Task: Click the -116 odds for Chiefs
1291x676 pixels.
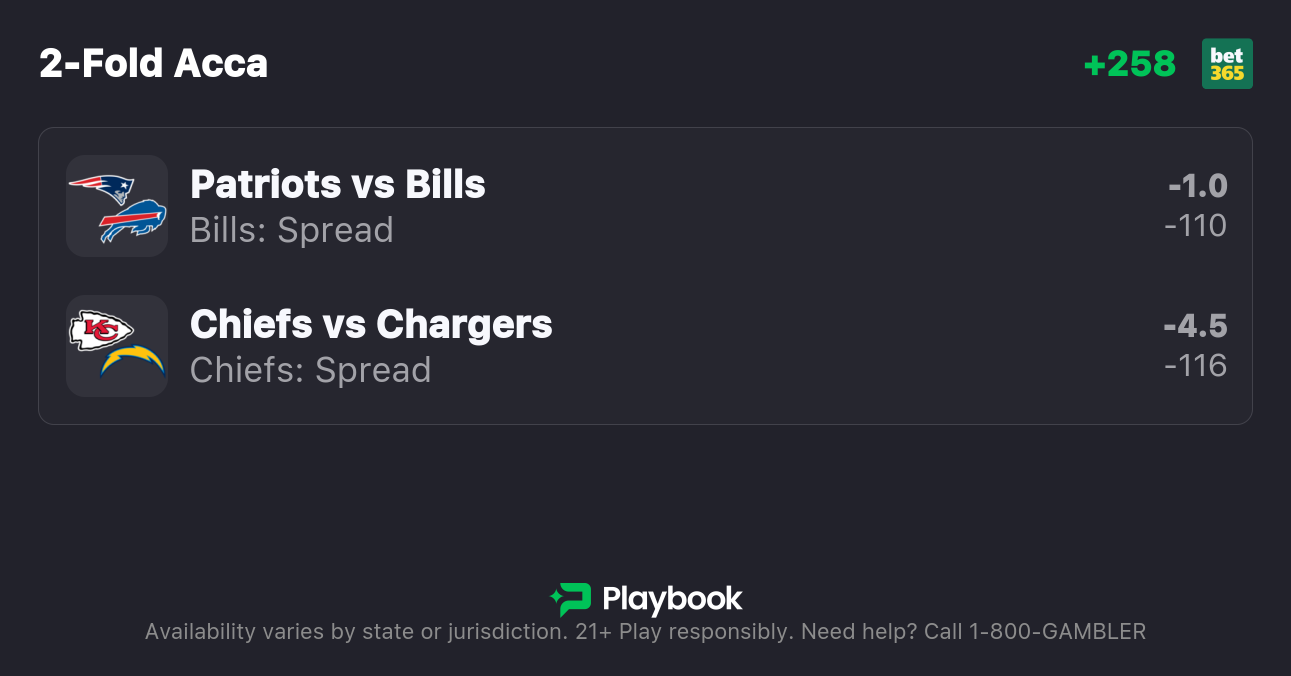Action: 1196,366
